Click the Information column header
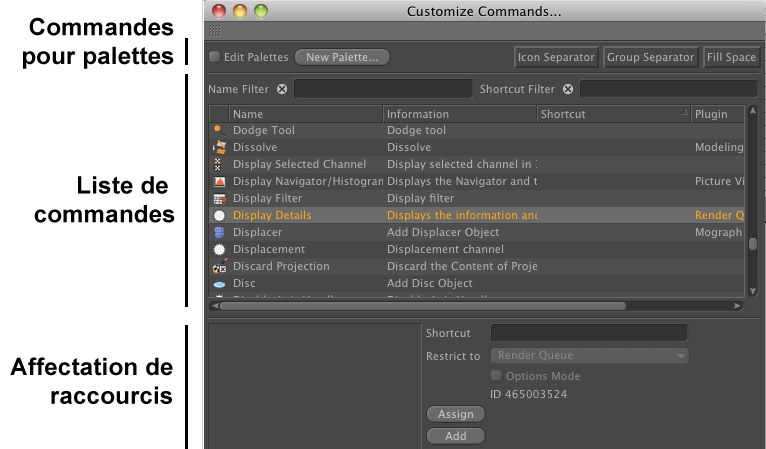This screenshot has width=766, height=449. [x=459, y=114]
